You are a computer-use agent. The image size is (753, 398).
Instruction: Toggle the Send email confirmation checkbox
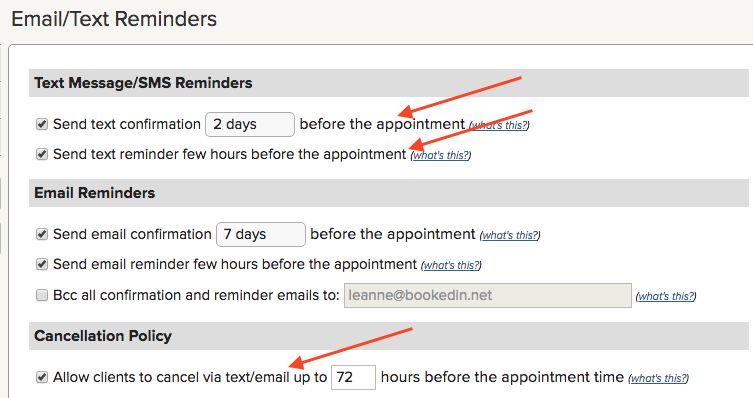[42, 234]
